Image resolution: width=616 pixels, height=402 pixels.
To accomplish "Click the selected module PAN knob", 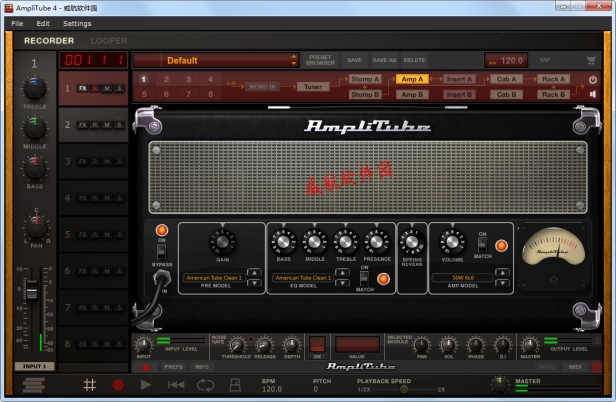I will (x=422, y=345).
